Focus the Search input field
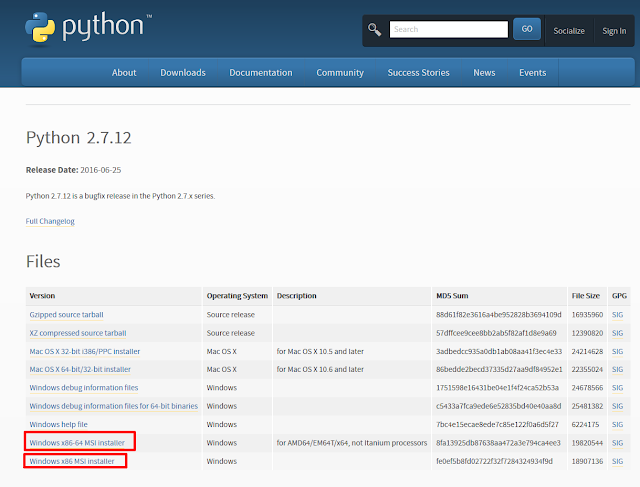This screenshot has height=487, width=640. [449, 29]
